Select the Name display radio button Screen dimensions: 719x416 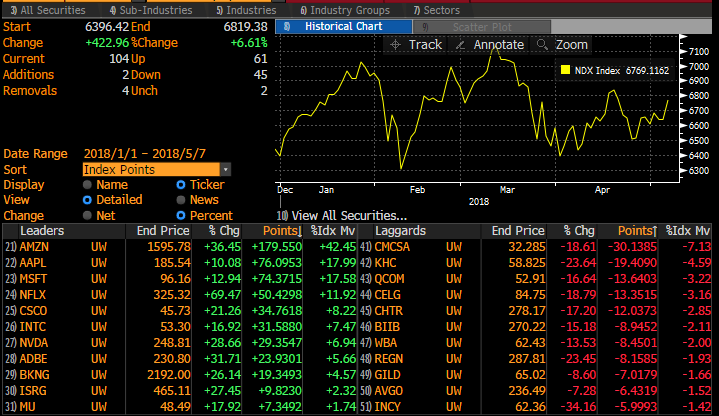click(87, 185)
